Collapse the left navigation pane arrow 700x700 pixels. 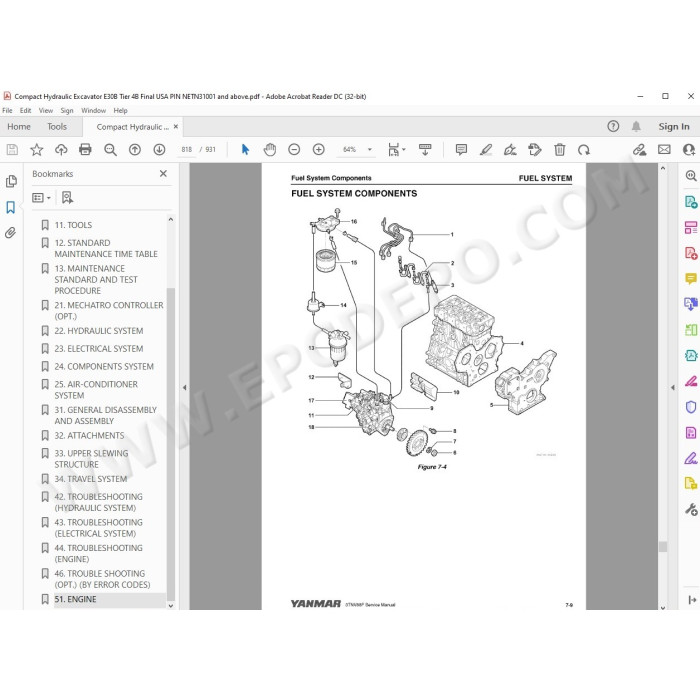point(184,388)
